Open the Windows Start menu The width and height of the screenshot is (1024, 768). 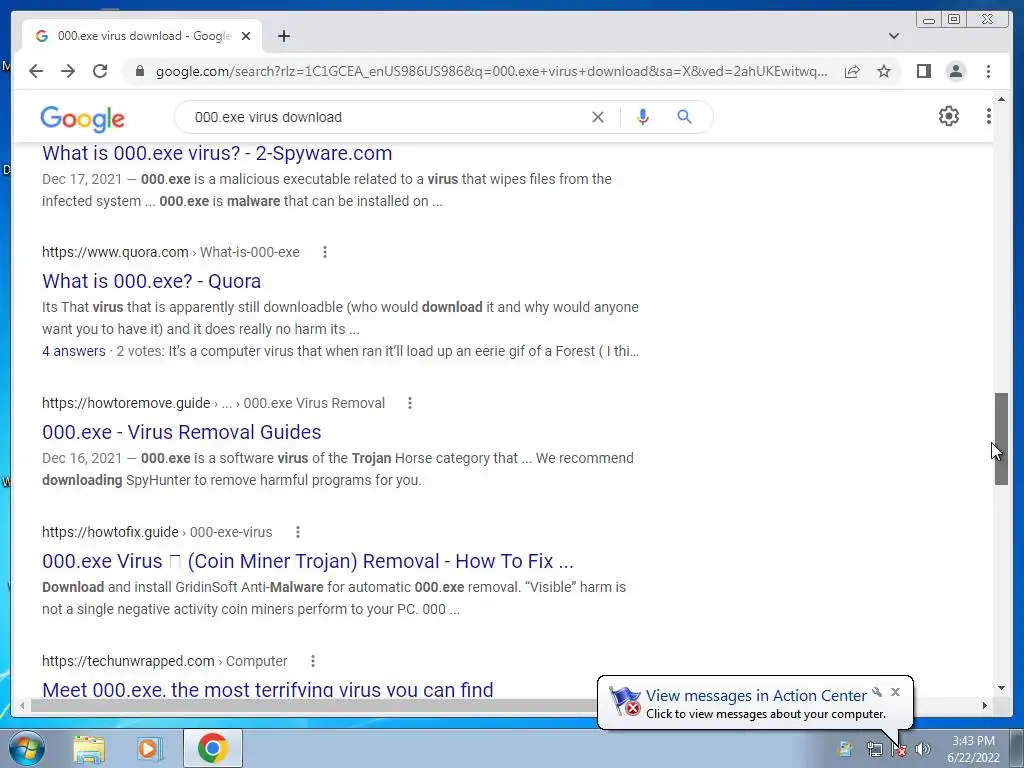click(x=27, y=748)
